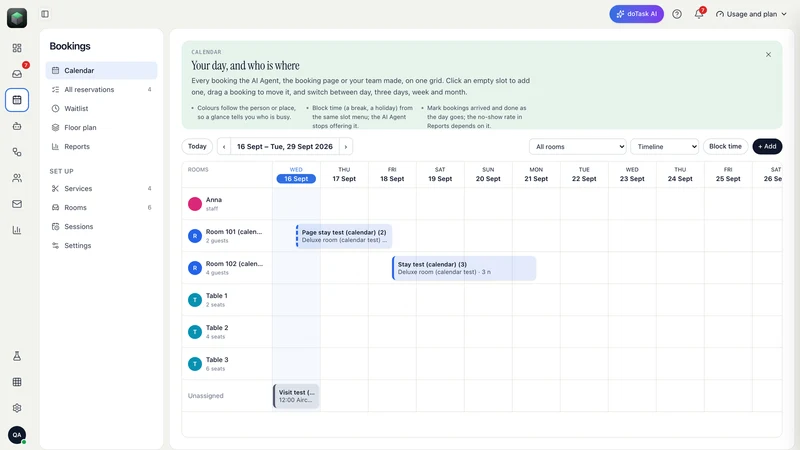Go to previous date range arrow
This screenshot has width=800, height=450.
pyautogui.click(x=223, y=146)
